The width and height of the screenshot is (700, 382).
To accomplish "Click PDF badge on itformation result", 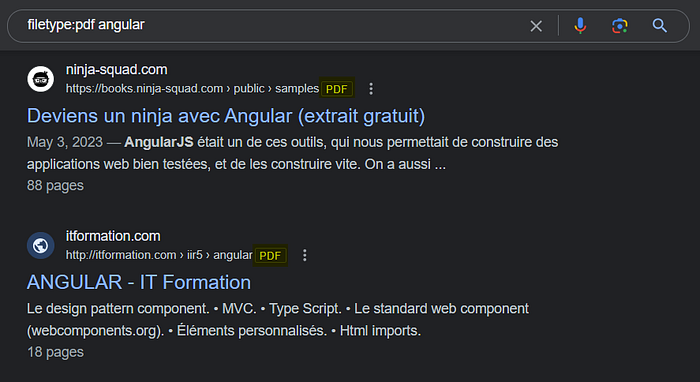I will click(x=270, y=255).
